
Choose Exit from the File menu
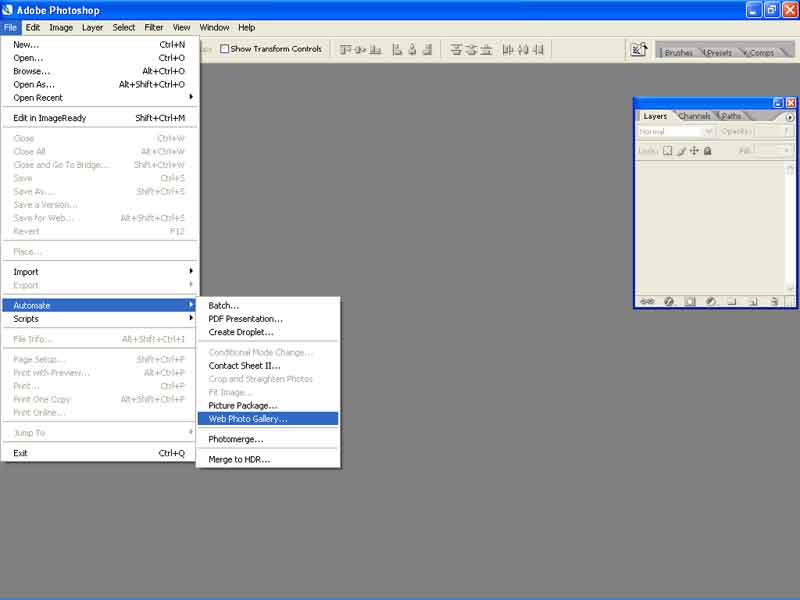point(99,453)
